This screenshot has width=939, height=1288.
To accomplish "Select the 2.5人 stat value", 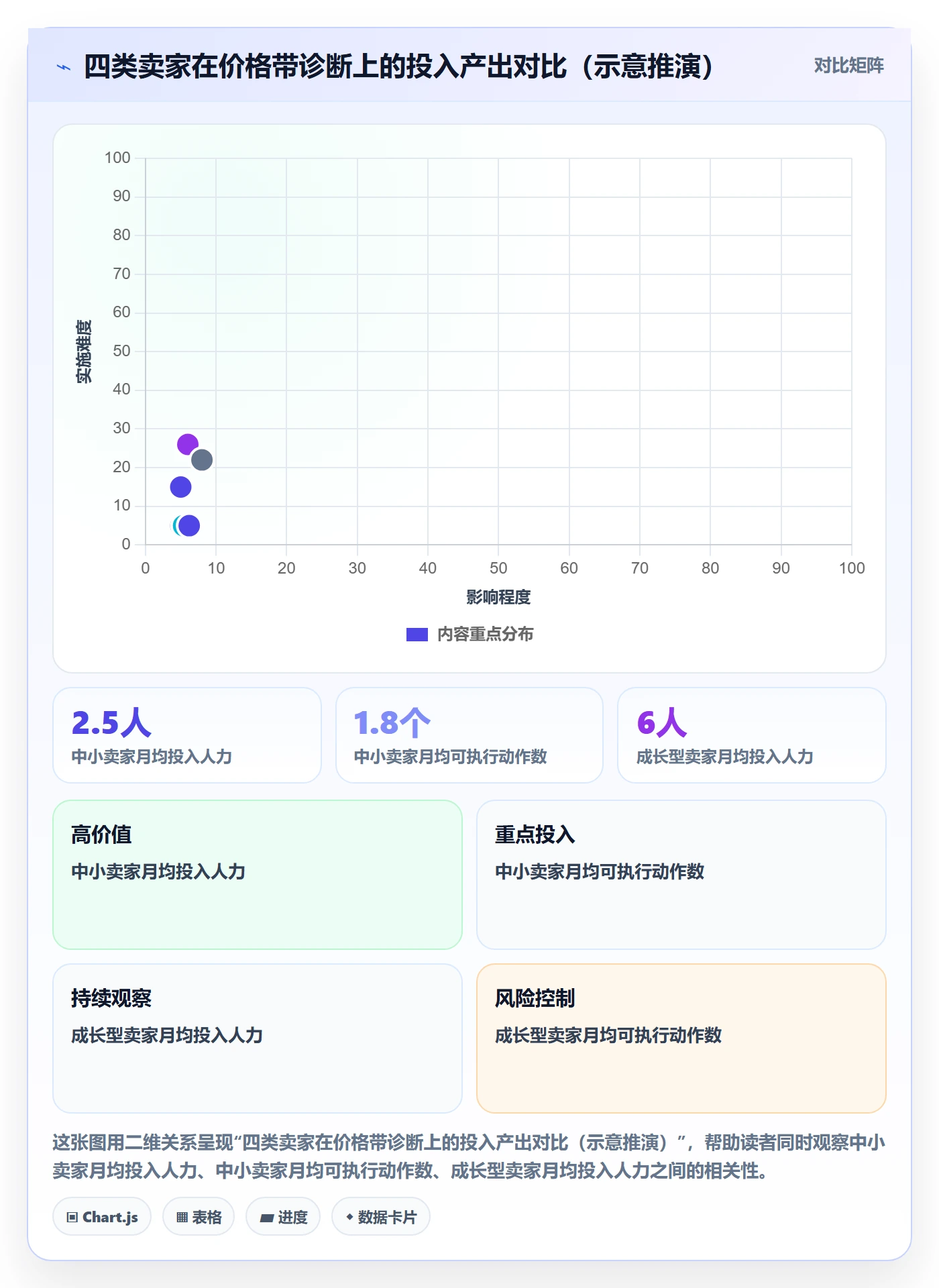I will 111,723.
